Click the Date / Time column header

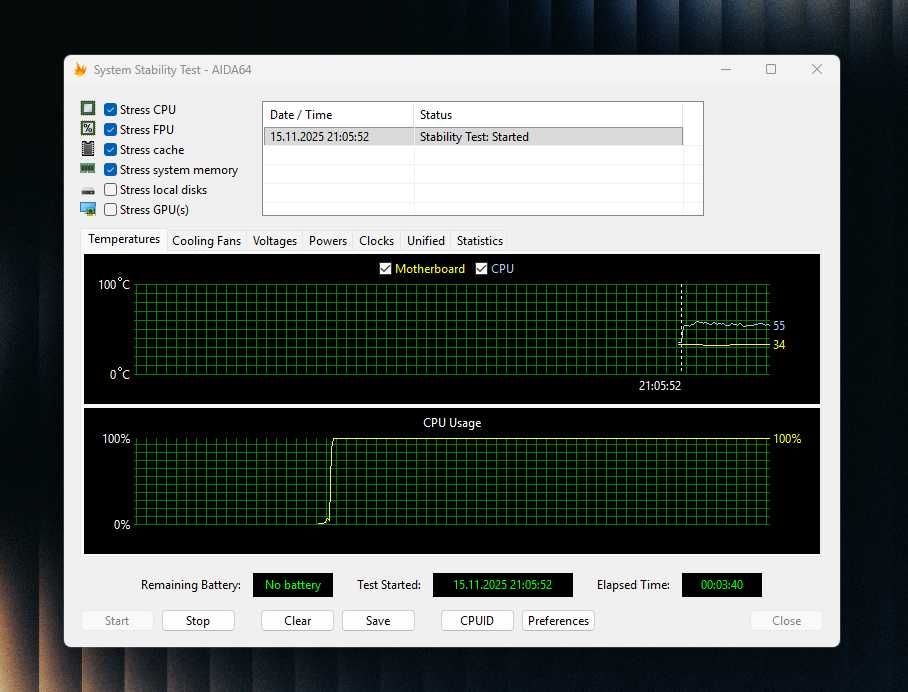[339, 115]
